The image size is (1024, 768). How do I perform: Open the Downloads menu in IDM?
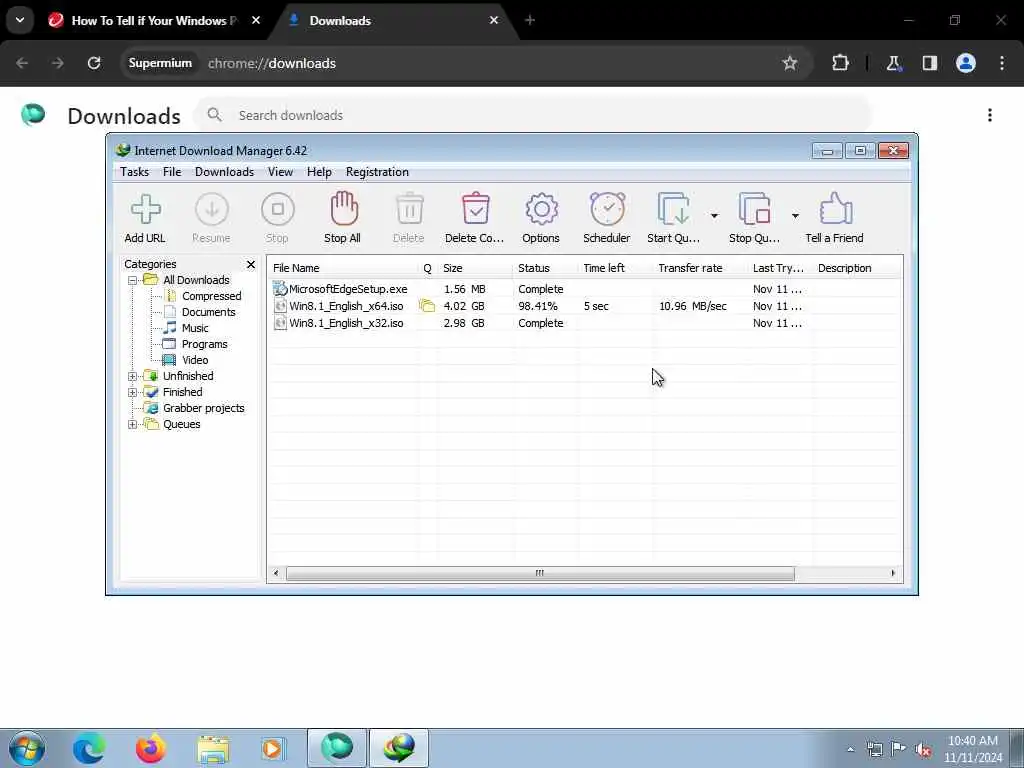point(224,172)
